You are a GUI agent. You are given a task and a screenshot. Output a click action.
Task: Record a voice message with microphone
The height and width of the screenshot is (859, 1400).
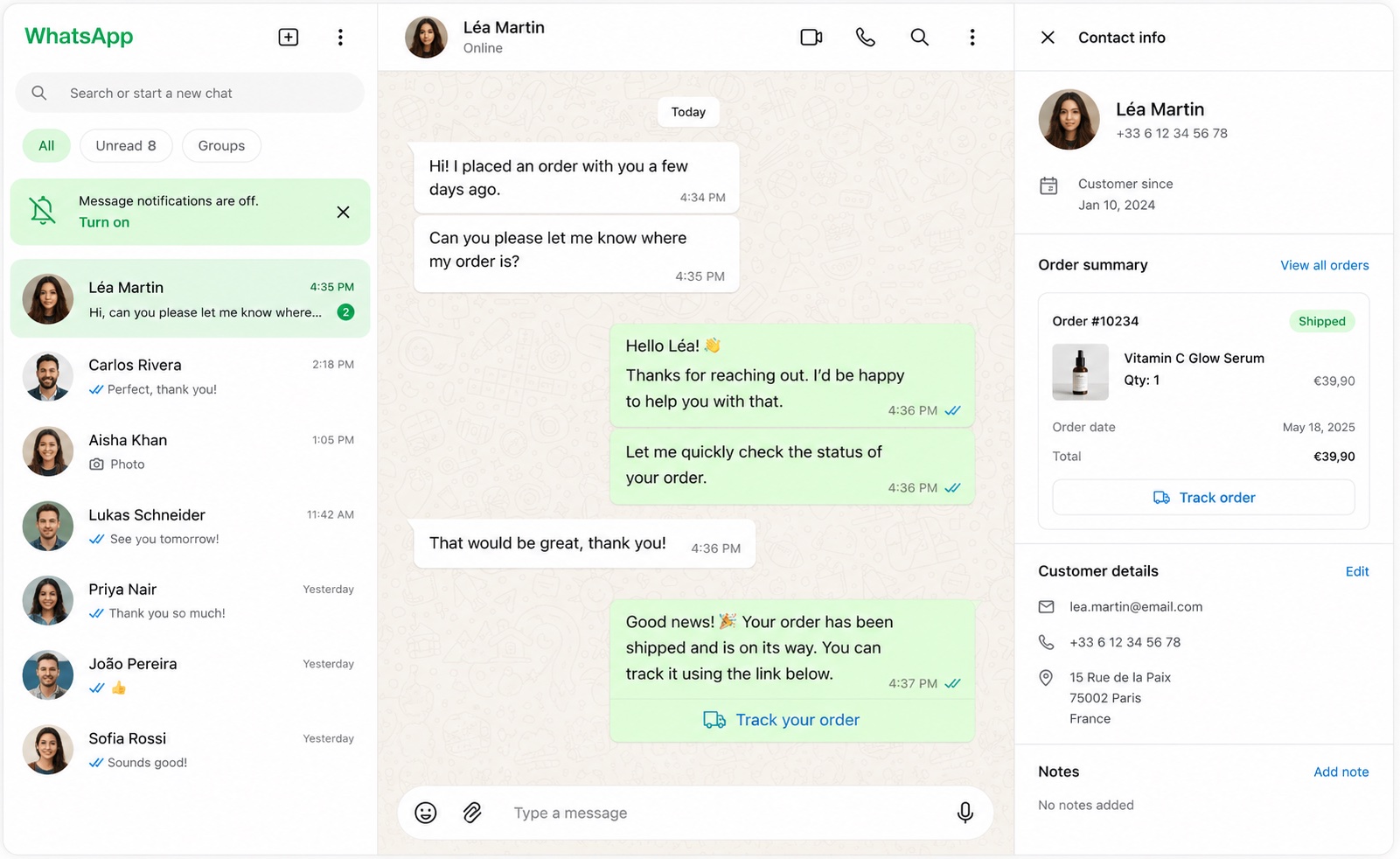pos(965,813)
